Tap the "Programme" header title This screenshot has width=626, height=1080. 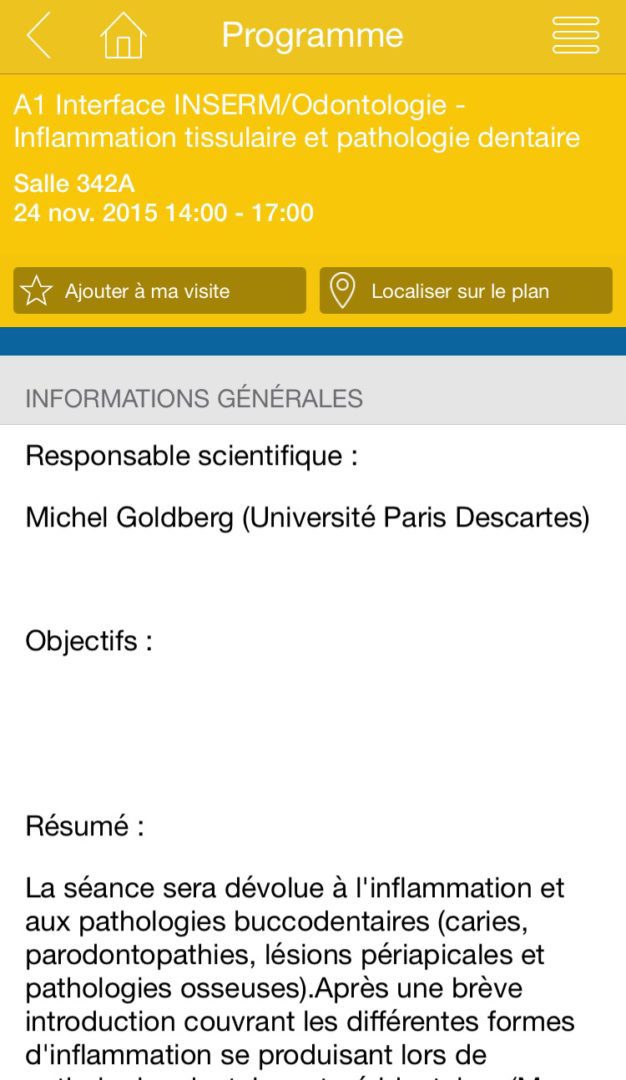pos(312,36)
